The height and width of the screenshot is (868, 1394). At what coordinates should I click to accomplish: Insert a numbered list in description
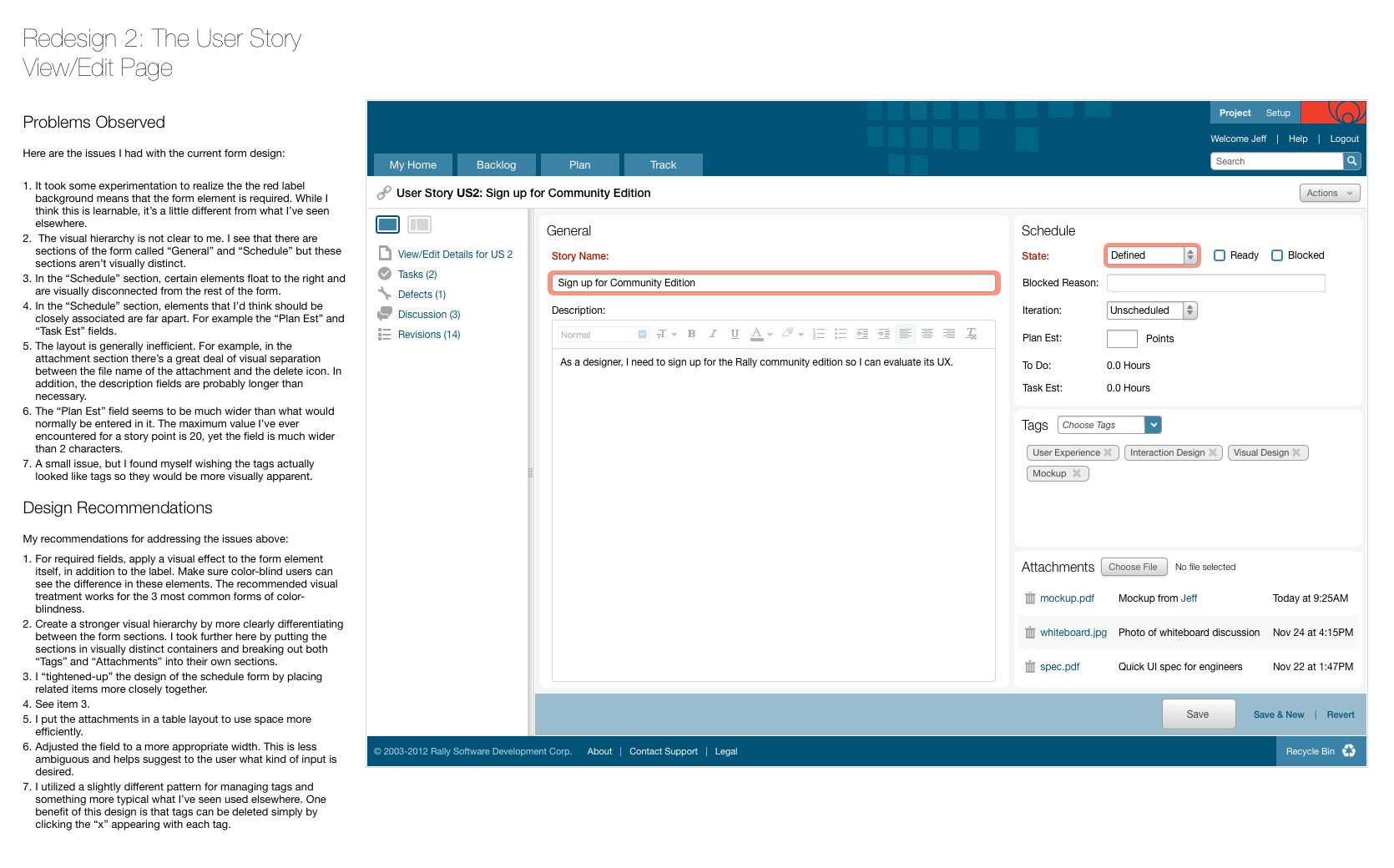819,334
